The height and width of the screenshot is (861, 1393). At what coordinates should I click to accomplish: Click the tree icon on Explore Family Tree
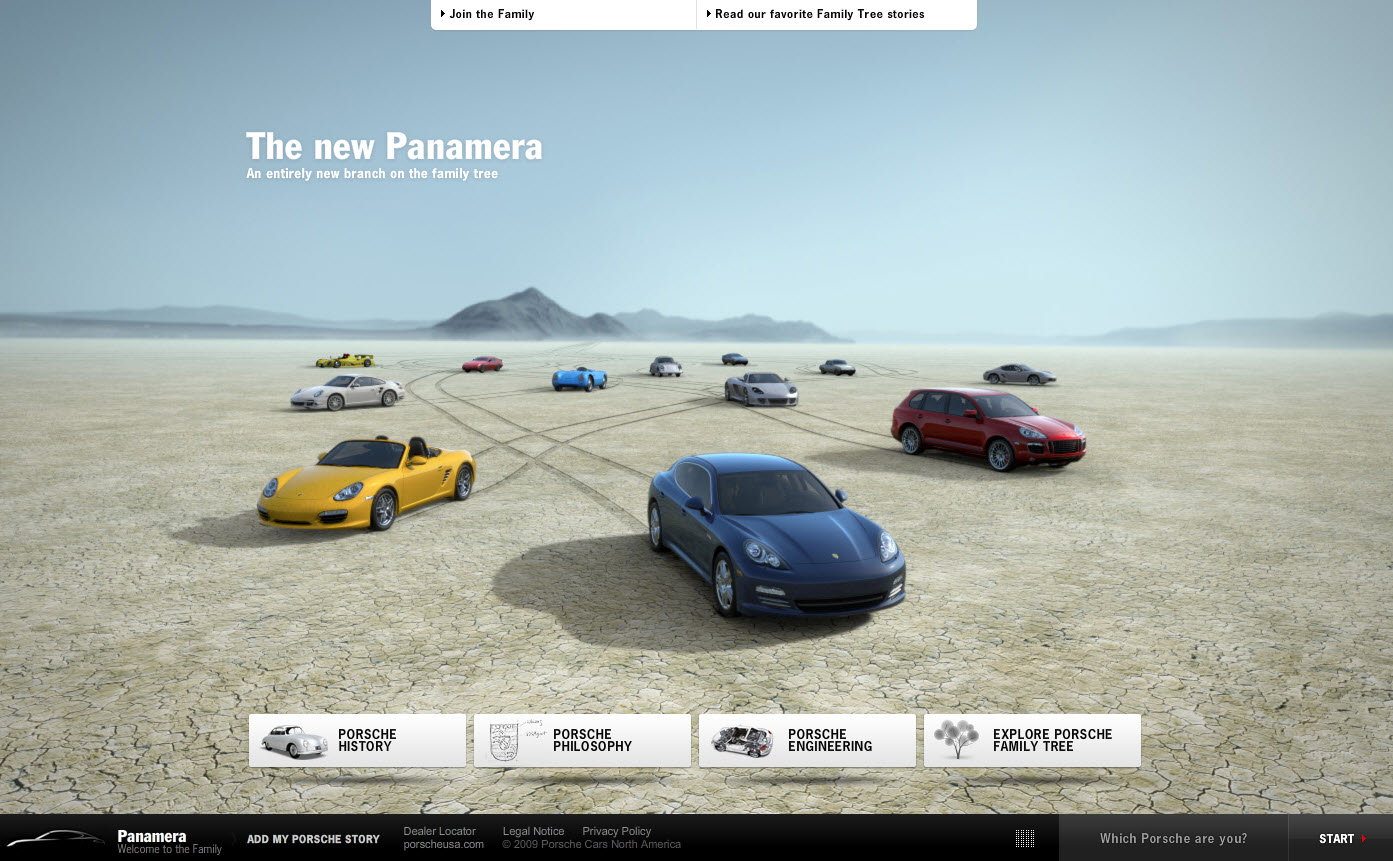[x=956, y=740]
